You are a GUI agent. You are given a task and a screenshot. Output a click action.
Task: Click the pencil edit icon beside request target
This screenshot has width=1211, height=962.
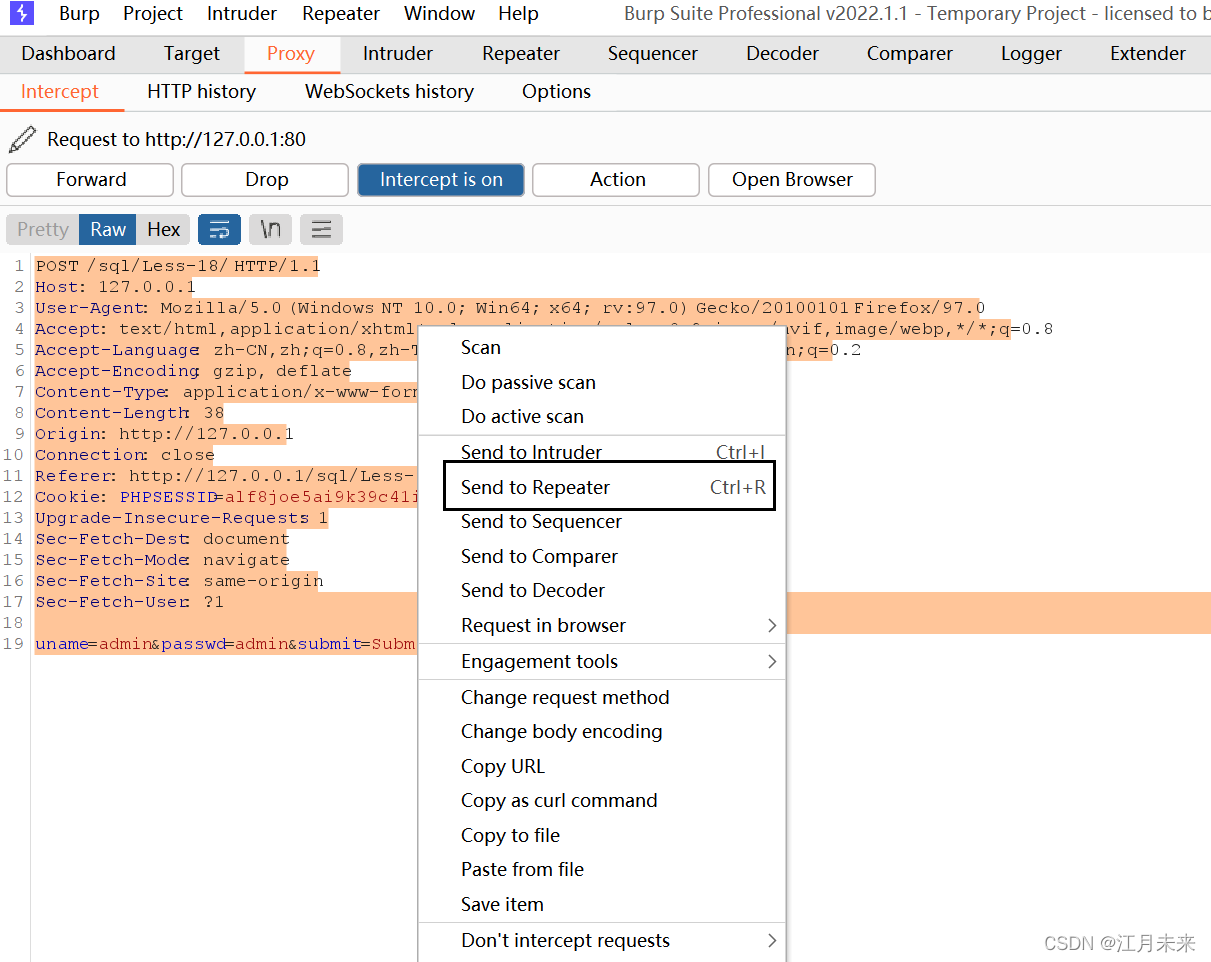point(22,139)
